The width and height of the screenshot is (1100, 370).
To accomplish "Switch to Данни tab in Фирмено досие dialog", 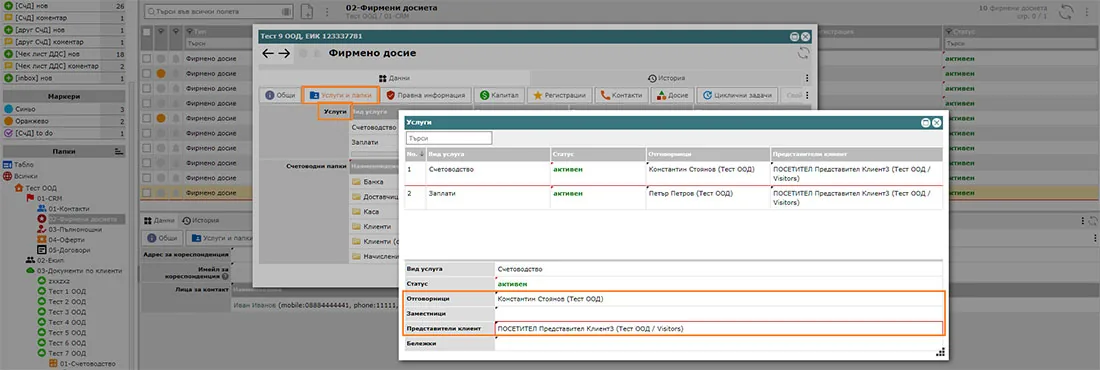I will 394,78.
